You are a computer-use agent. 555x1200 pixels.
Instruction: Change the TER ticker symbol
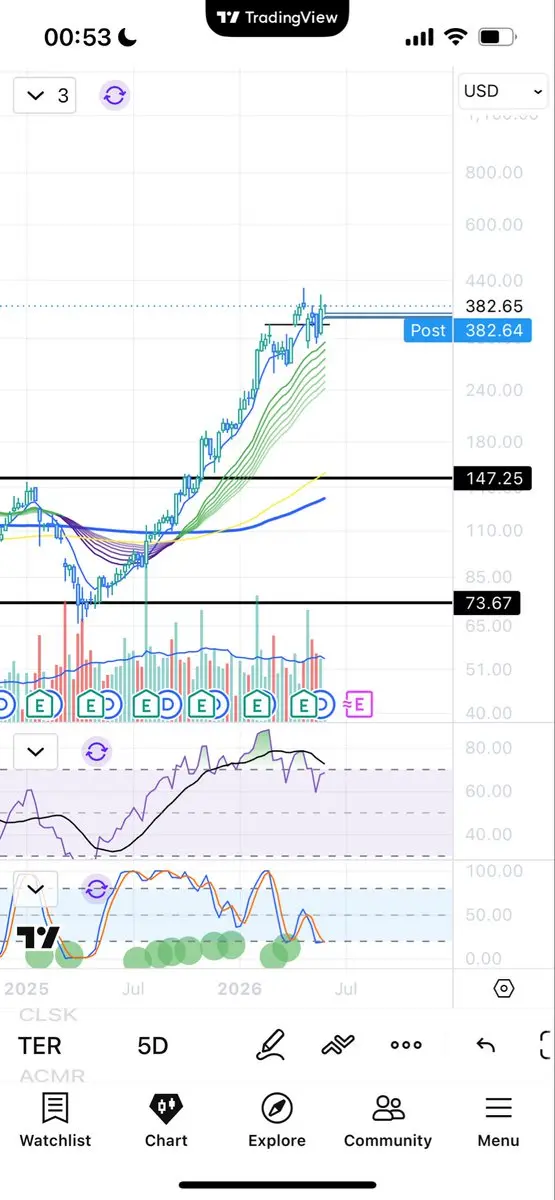[40, 1046]
